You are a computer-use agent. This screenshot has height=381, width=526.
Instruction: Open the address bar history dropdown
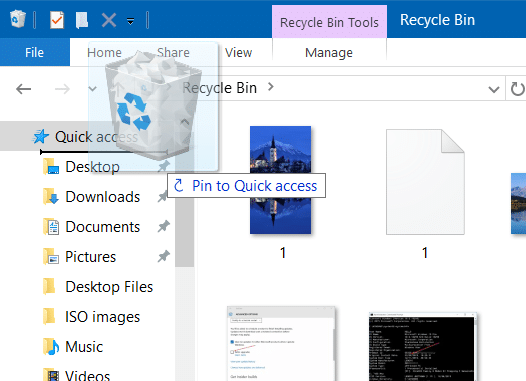493,89
